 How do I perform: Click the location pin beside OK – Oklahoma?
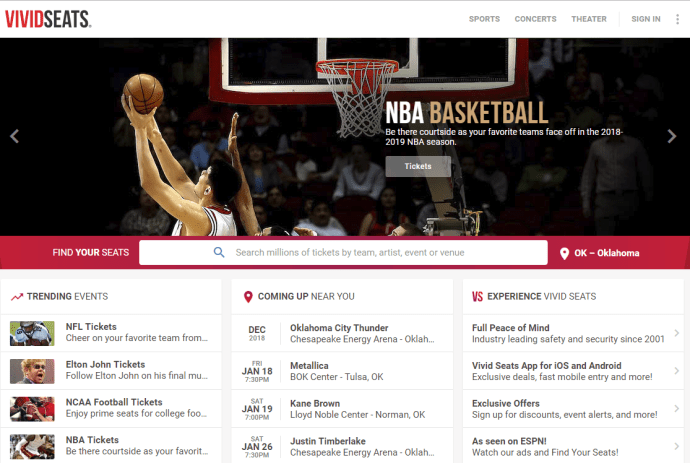564,254
